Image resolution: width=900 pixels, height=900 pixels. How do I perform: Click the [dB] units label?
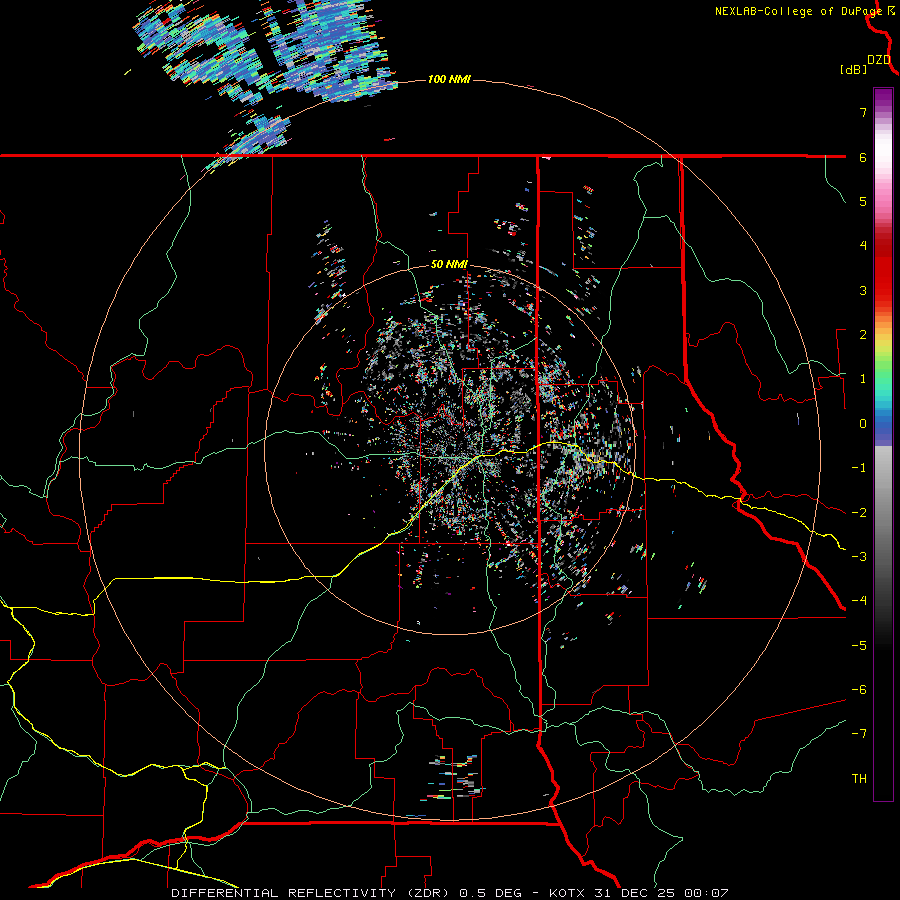[x=853, y=69]
